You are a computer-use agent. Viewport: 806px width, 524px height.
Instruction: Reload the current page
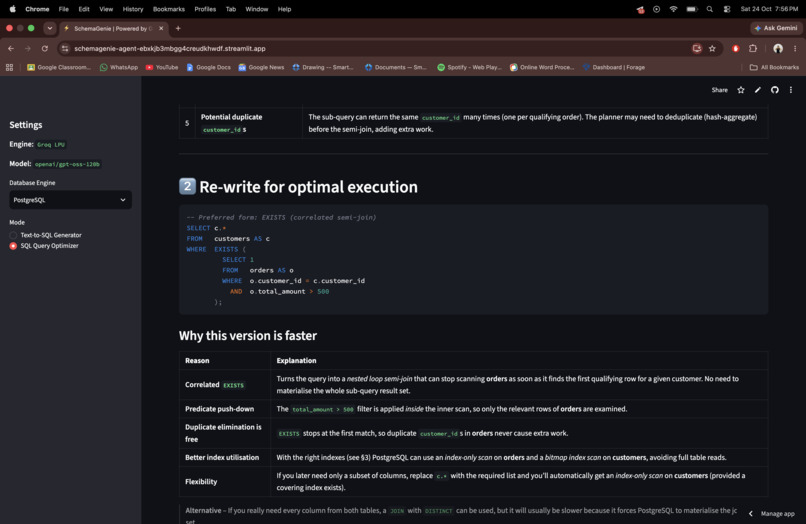pyautogui.click(x=45, y=48)
